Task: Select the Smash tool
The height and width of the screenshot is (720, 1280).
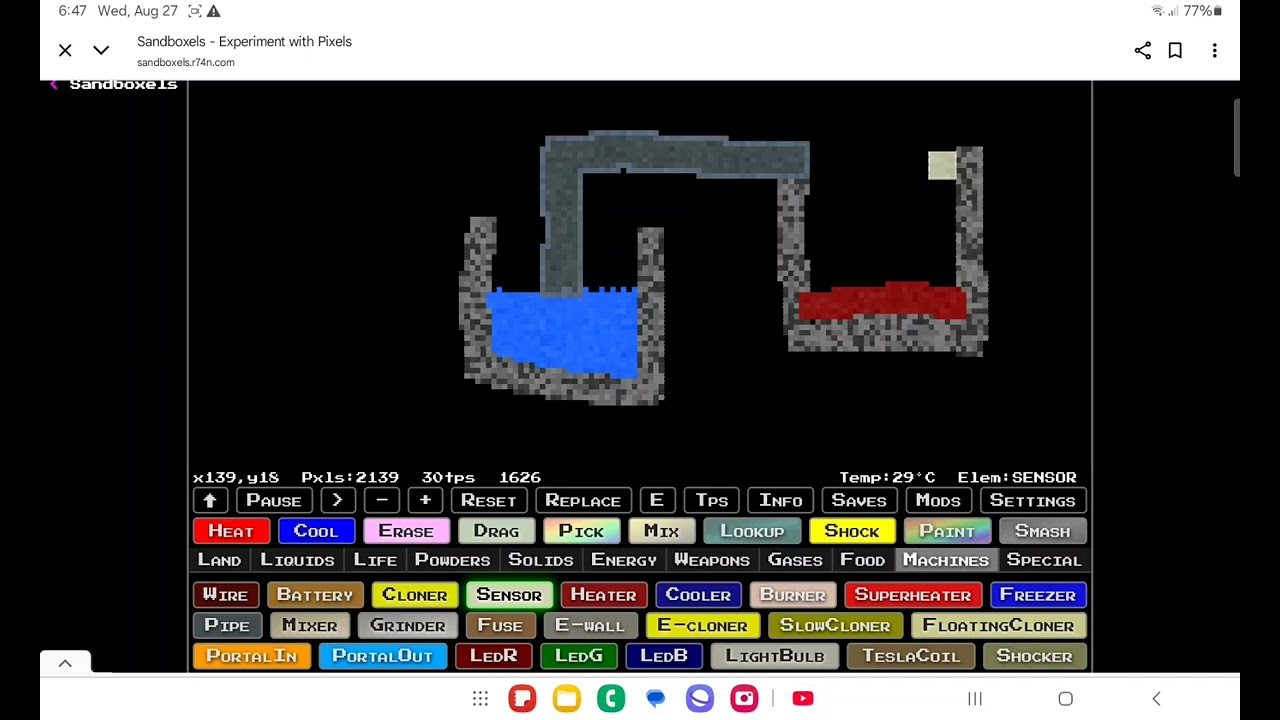Action: click(x=1042, y=532)
